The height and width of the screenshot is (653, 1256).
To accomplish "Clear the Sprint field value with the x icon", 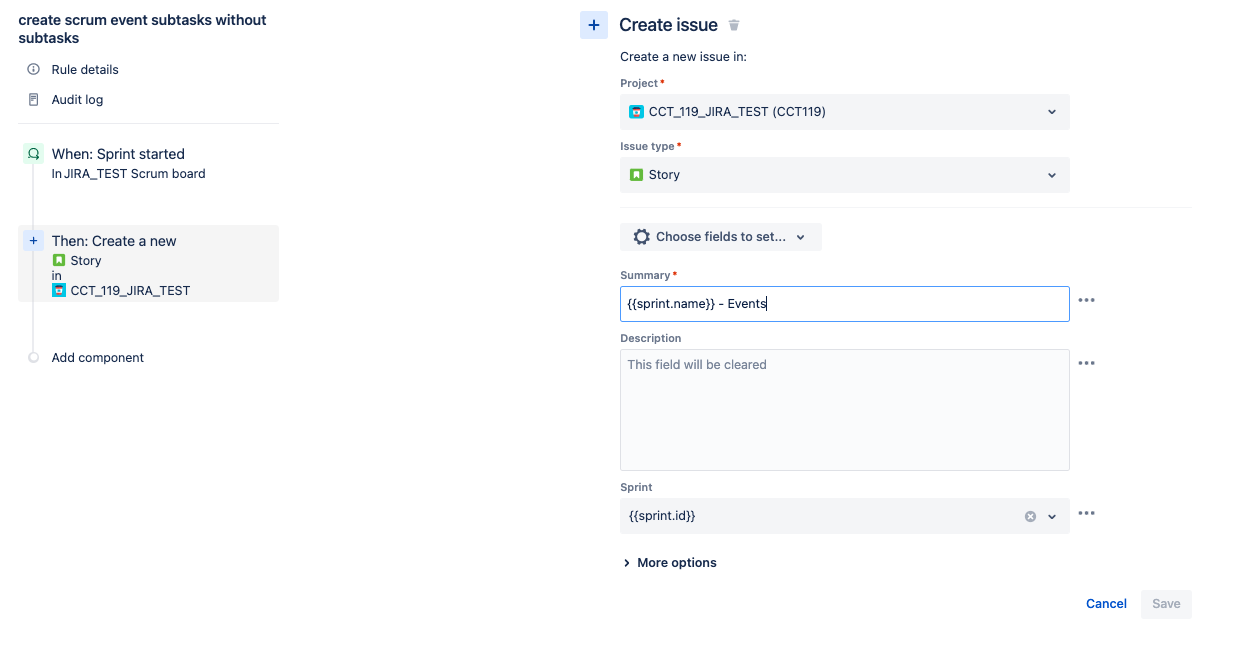I will point(1030,515).
